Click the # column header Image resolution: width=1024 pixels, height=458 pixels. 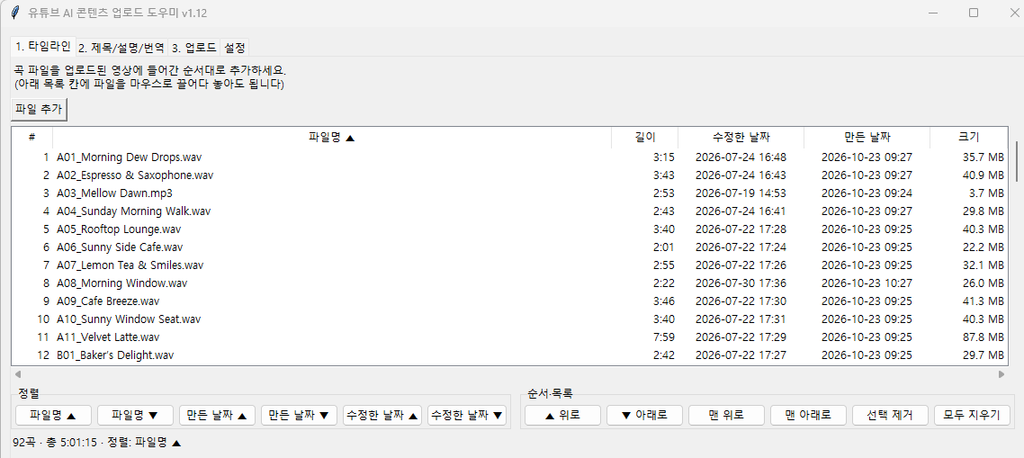32,137
